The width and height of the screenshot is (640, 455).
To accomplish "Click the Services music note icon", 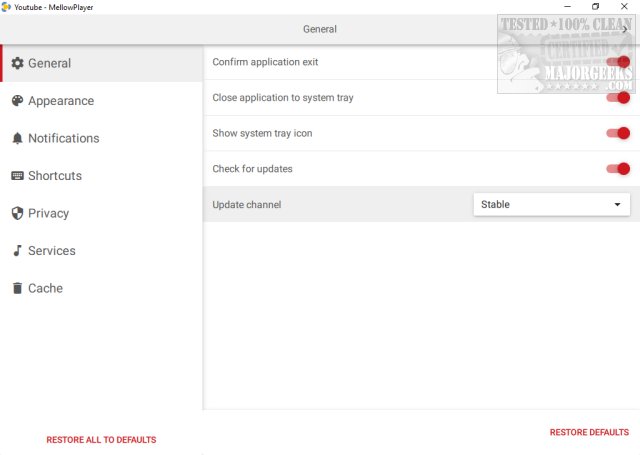I will (17, 251).
